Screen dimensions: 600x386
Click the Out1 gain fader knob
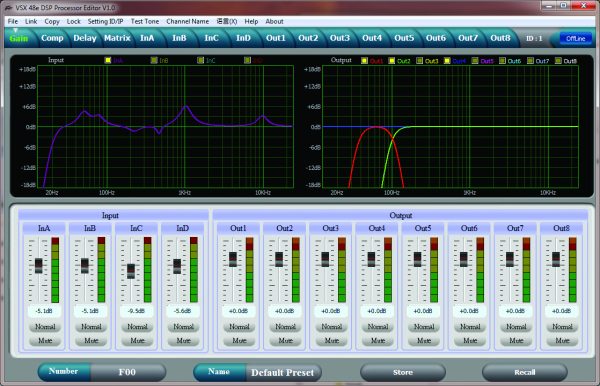233,259
